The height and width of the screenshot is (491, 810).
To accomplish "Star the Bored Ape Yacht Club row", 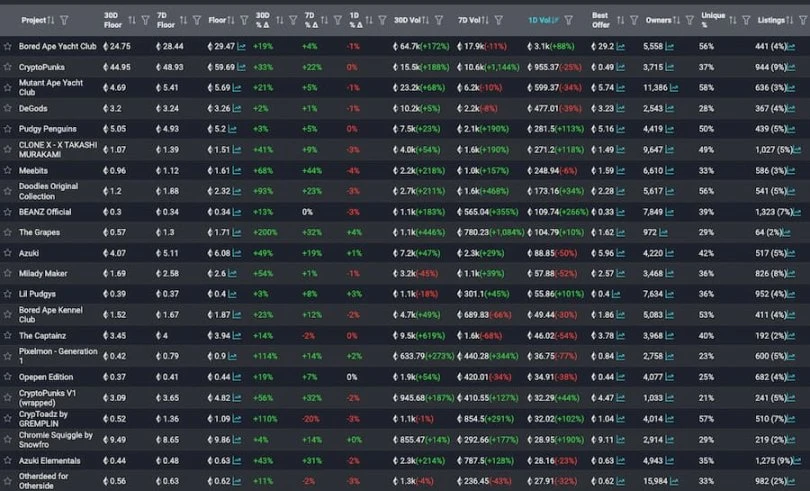I will pyautogui.click(x=8, y=46).
